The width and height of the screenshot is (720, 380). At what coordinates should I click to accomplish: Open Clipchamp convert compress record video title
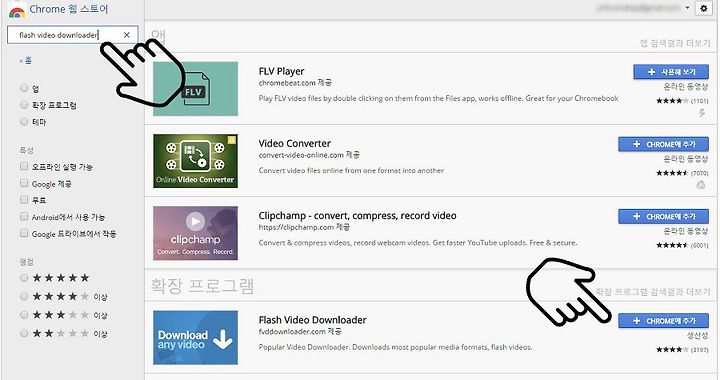(357, 216)
